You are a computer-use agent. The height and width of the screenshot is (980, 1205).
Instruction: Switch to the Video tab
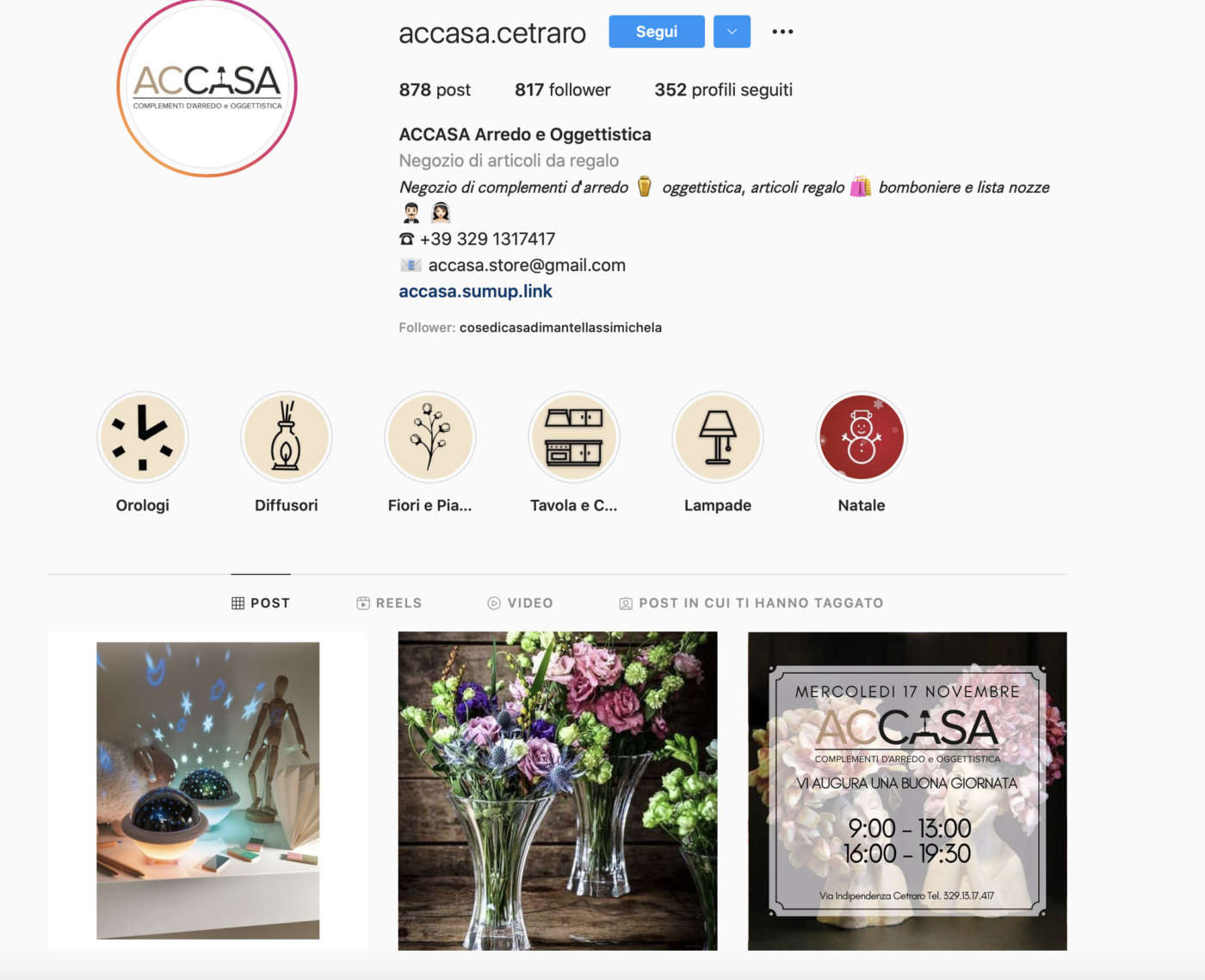click(520, 603)
